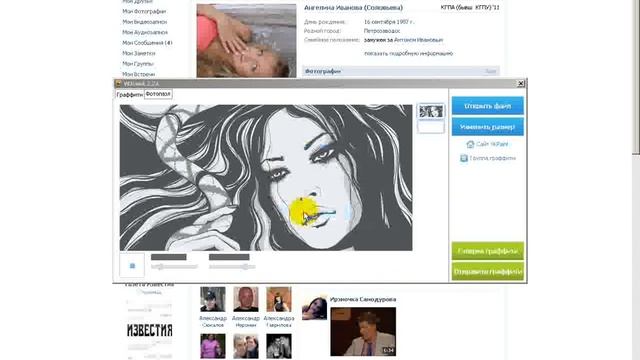
Task: Open Мои Фотографии in the sidebar
Action: pos(144,11)
